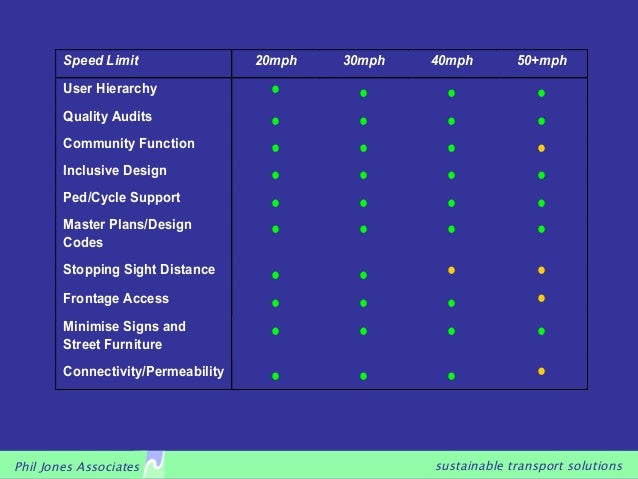Click green dot for Frontage Access at 20mph

(275, 303)
